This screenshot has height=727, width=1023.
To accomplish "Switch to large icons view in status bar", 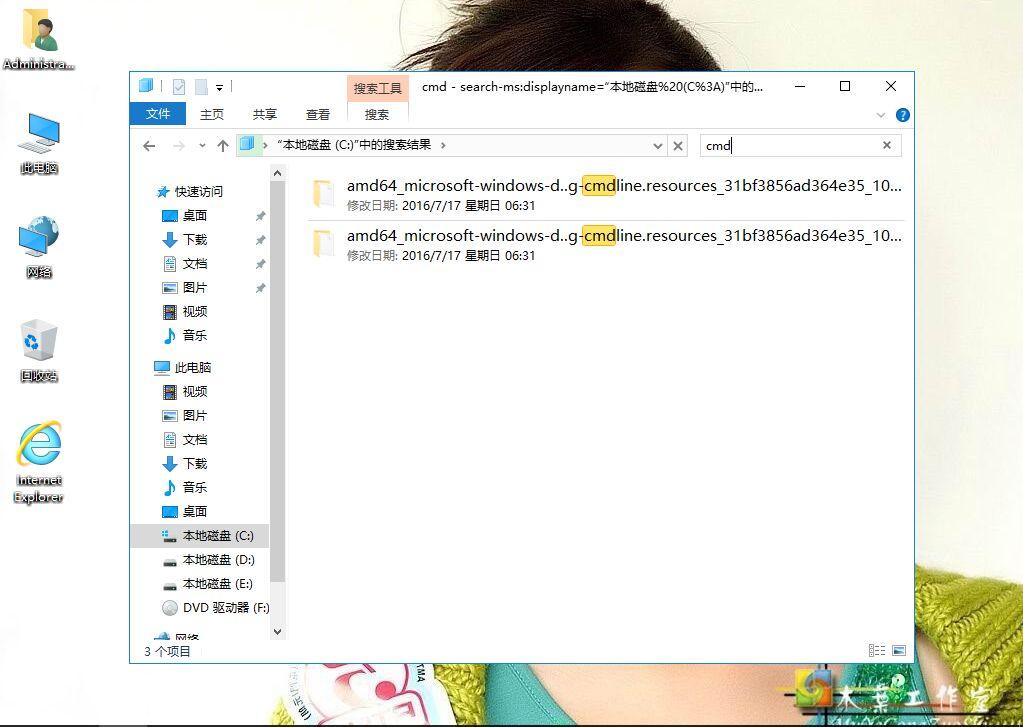I will [899, 650].
